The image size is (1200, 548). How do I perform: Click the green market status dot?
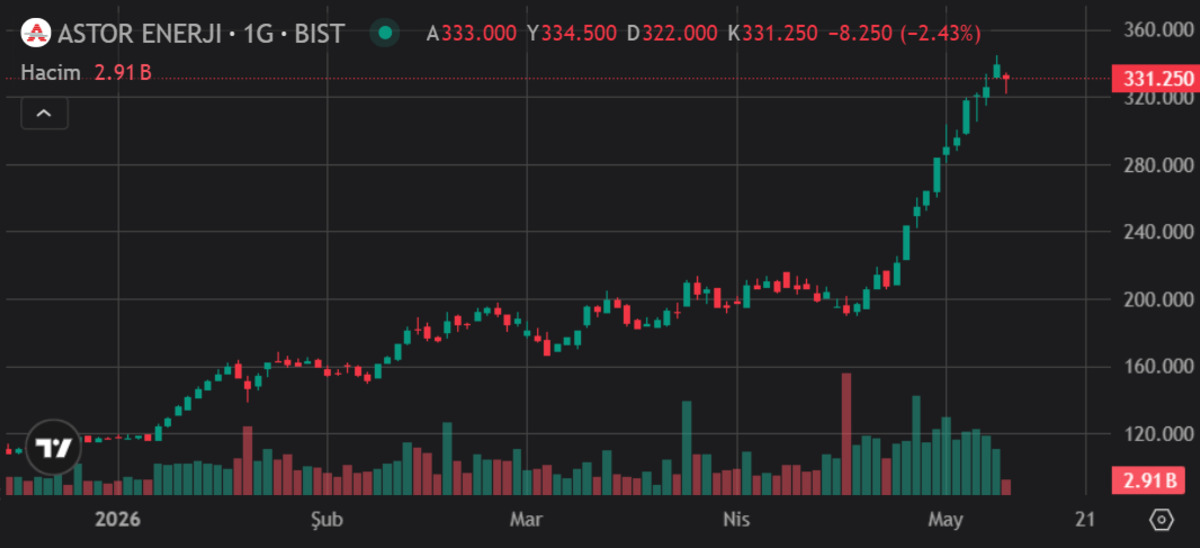(384, 34)
